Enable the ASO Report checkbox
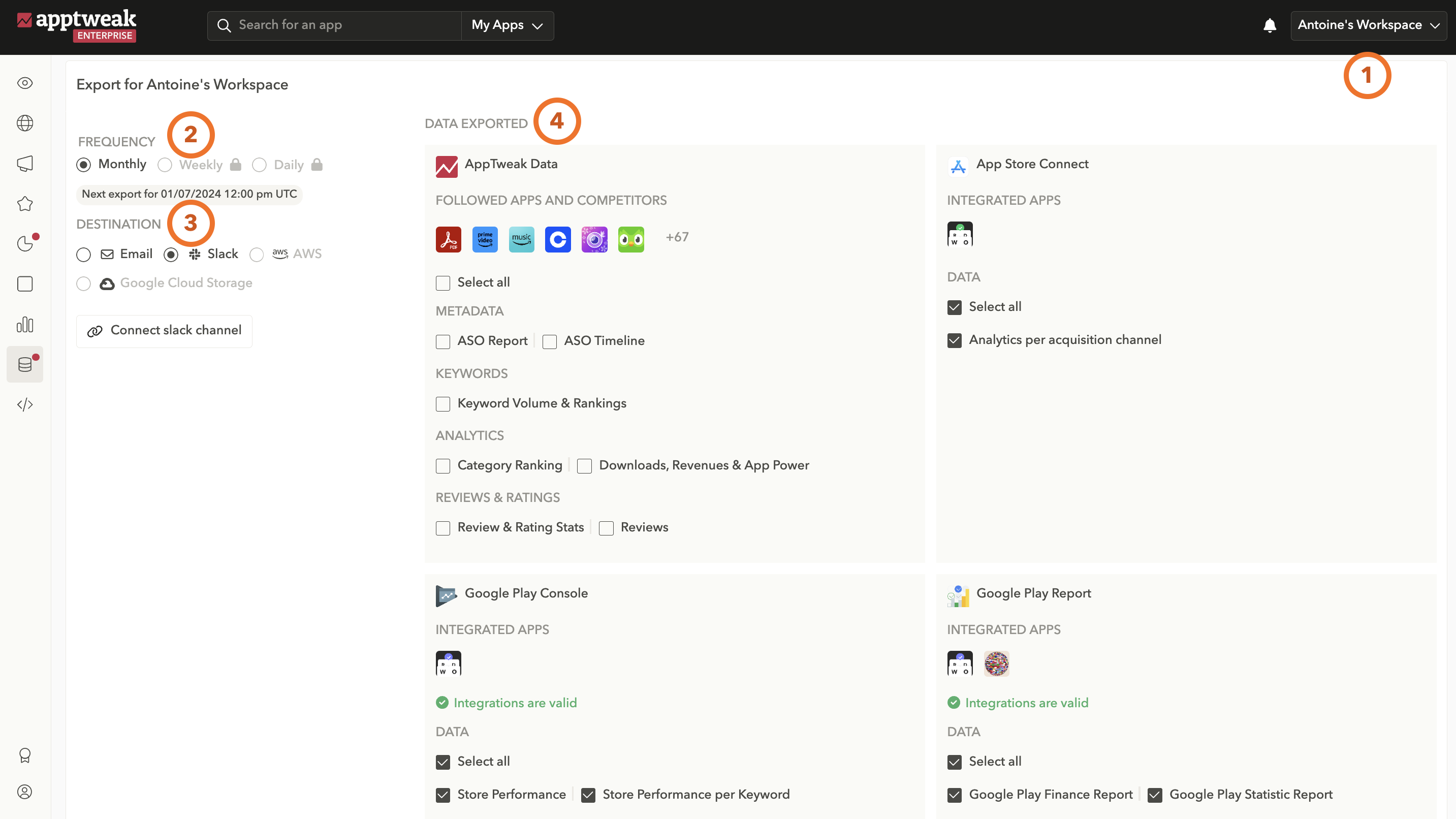This screenshot has height=819, width=1456. 443,341
